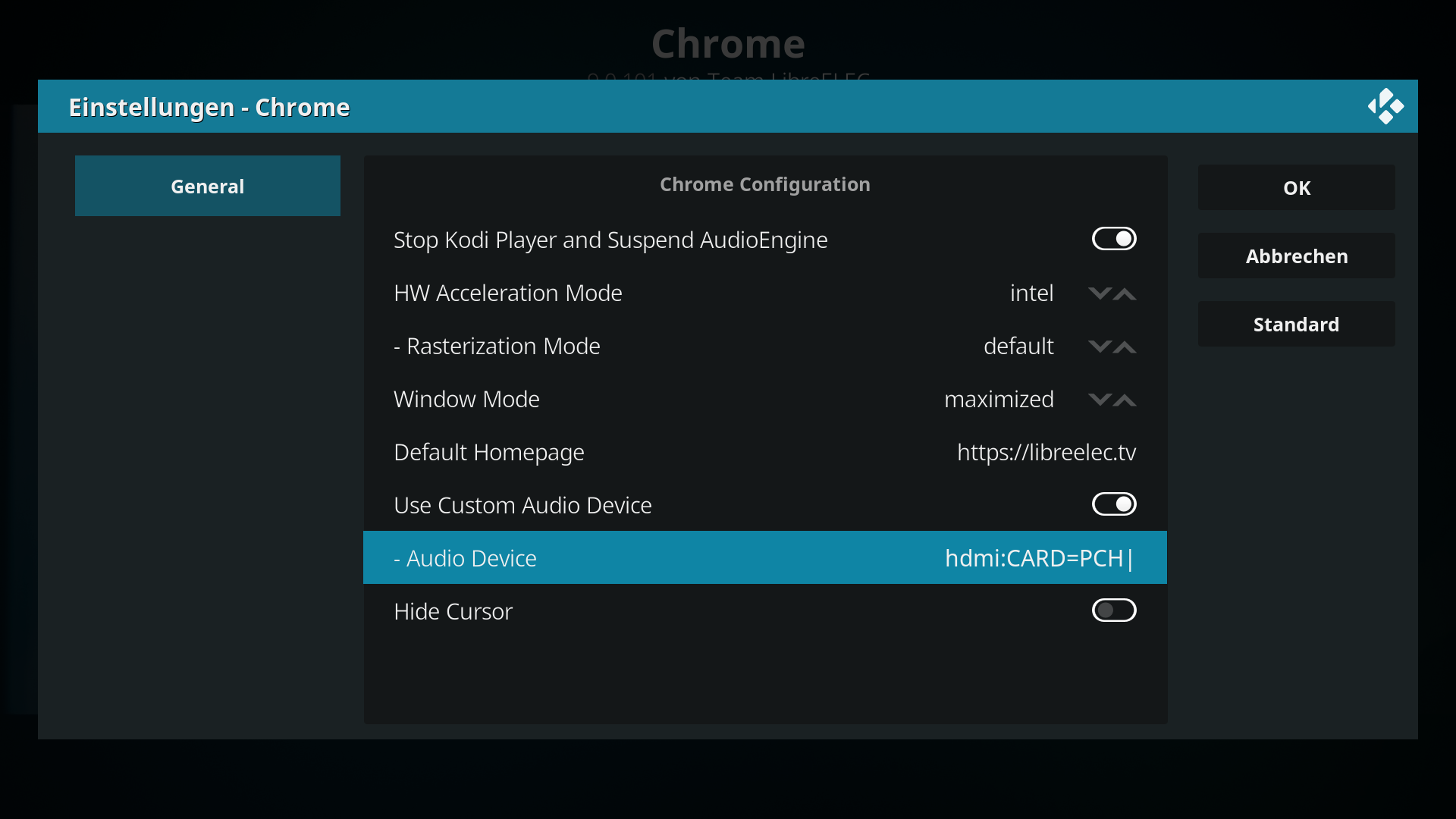Toggle Stop Kodi Player and Suspend AudioEngine
The image size is (1456, 819).
(1114, 239)
